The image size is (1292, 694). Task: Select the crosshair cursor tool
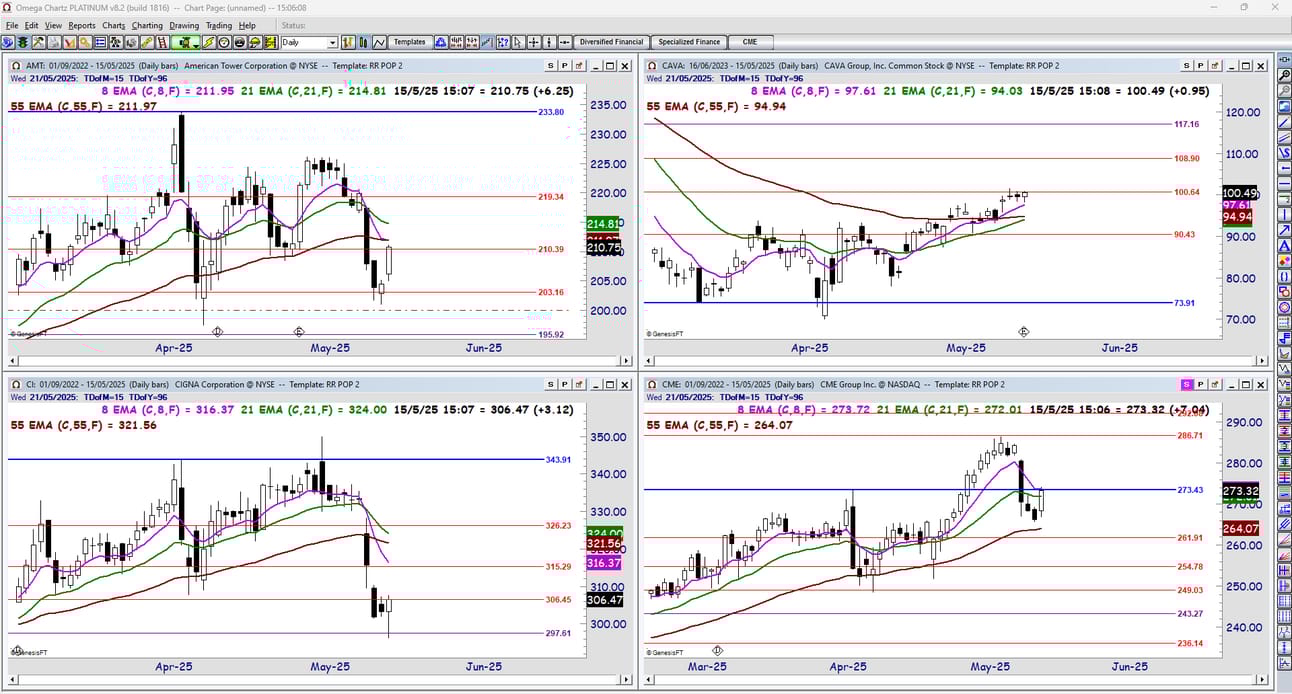(534, 42)
